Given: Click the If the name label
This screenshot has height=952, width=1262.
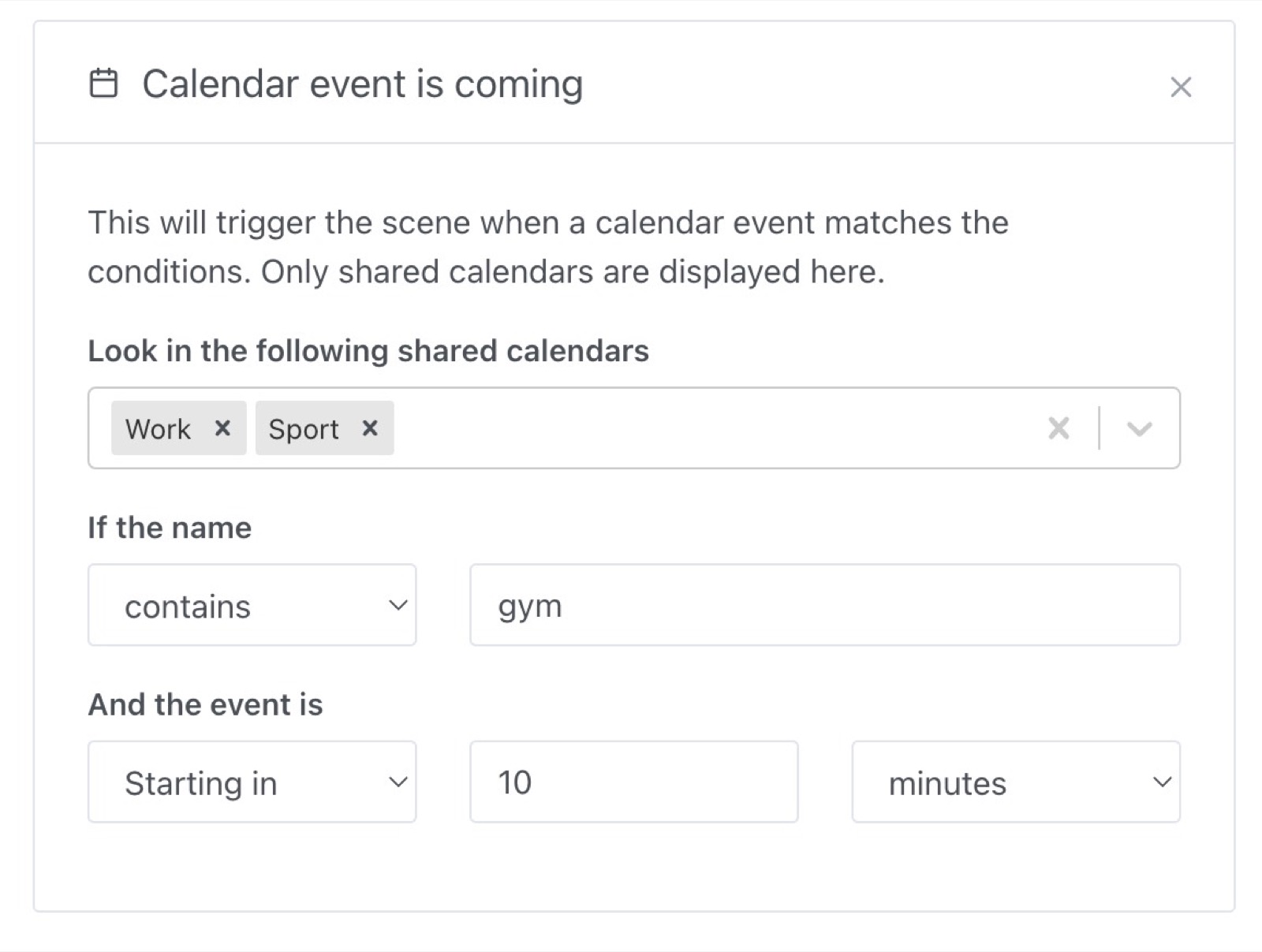Looking at the screenshot, I should click(169, 527).
